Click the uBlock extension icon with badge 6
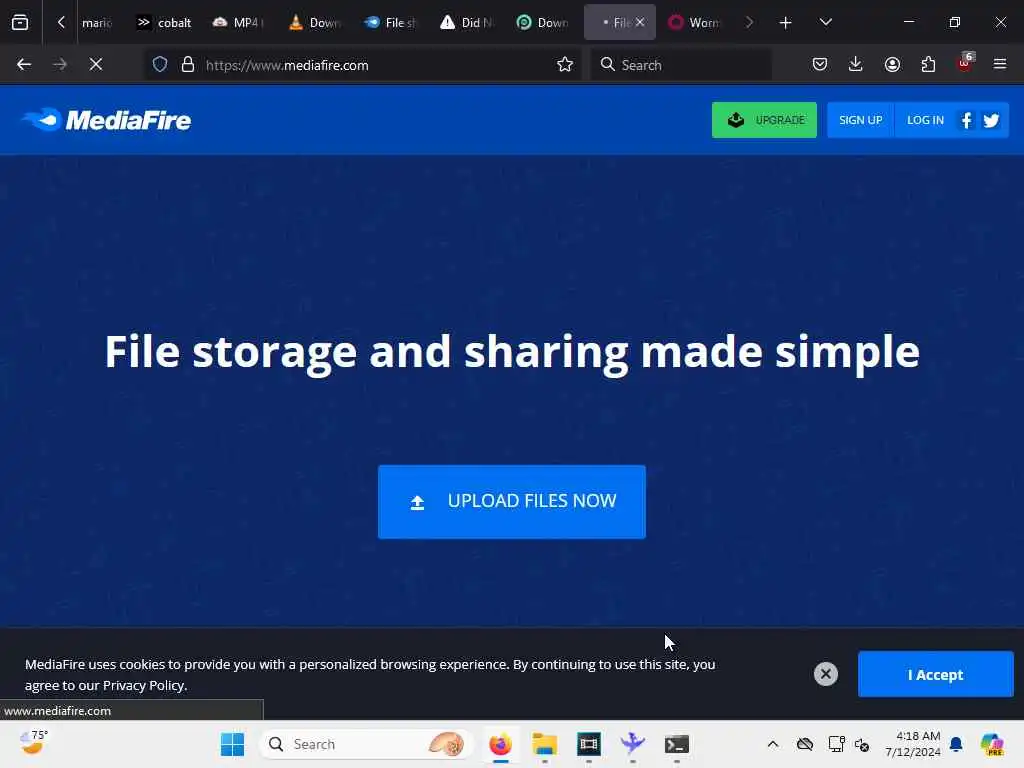Image resolution: width=1024 pixels, height=768 pixels. 965,63
